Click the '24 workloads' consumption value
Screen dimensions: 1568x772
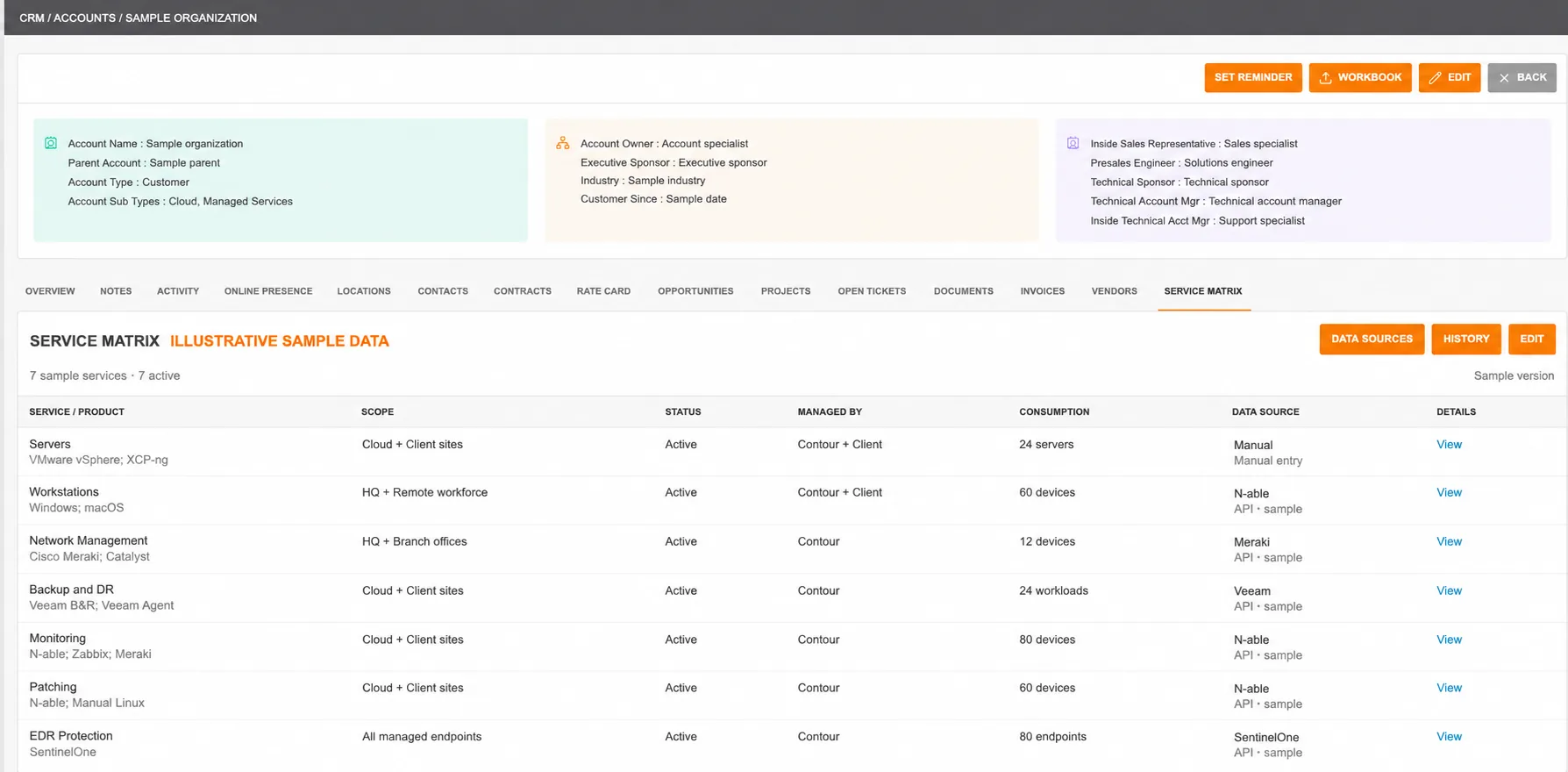click(1053, 591)
